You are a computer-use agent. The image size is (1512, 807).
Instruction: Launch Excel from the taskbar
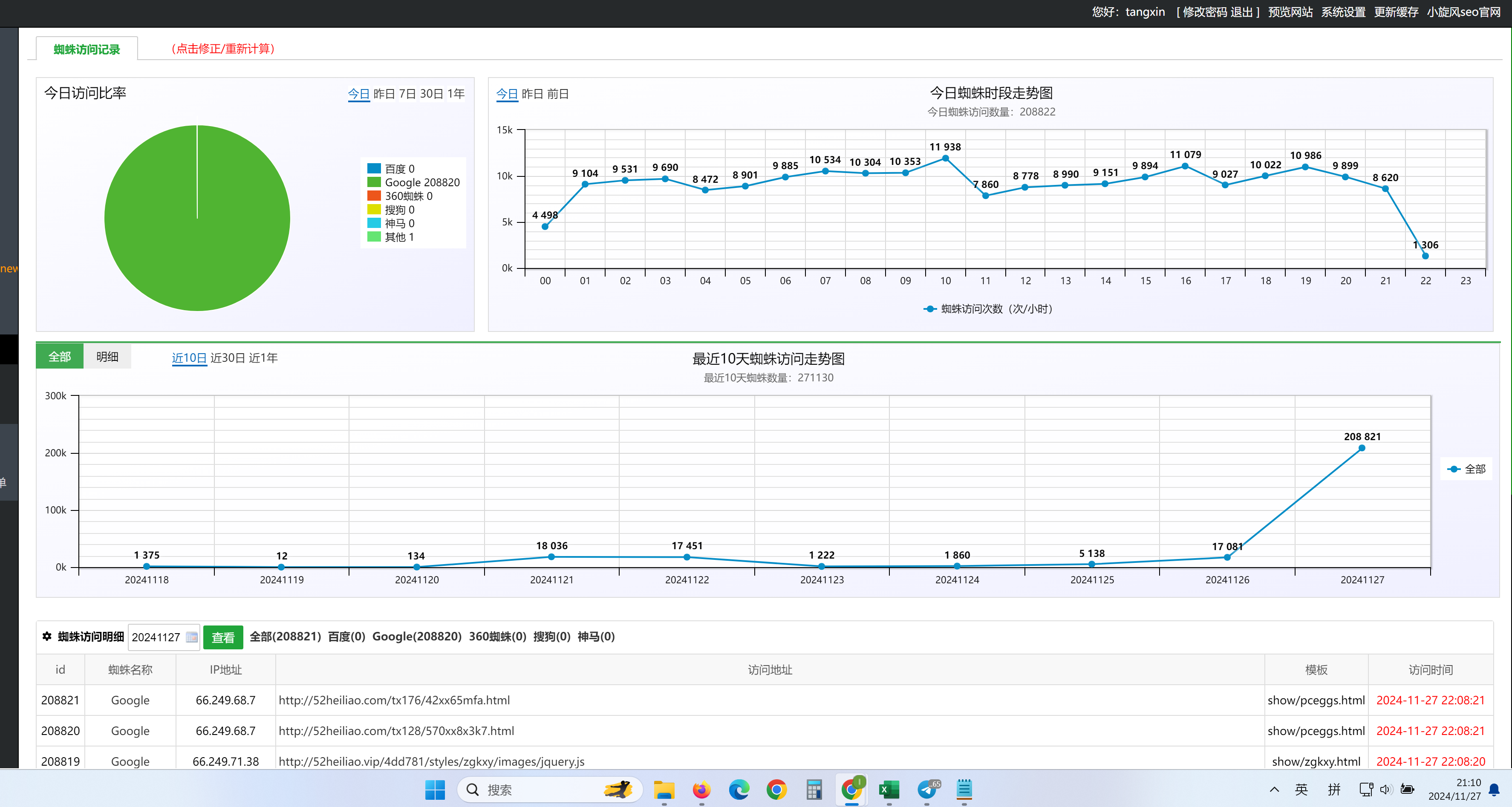coord(889,790)
